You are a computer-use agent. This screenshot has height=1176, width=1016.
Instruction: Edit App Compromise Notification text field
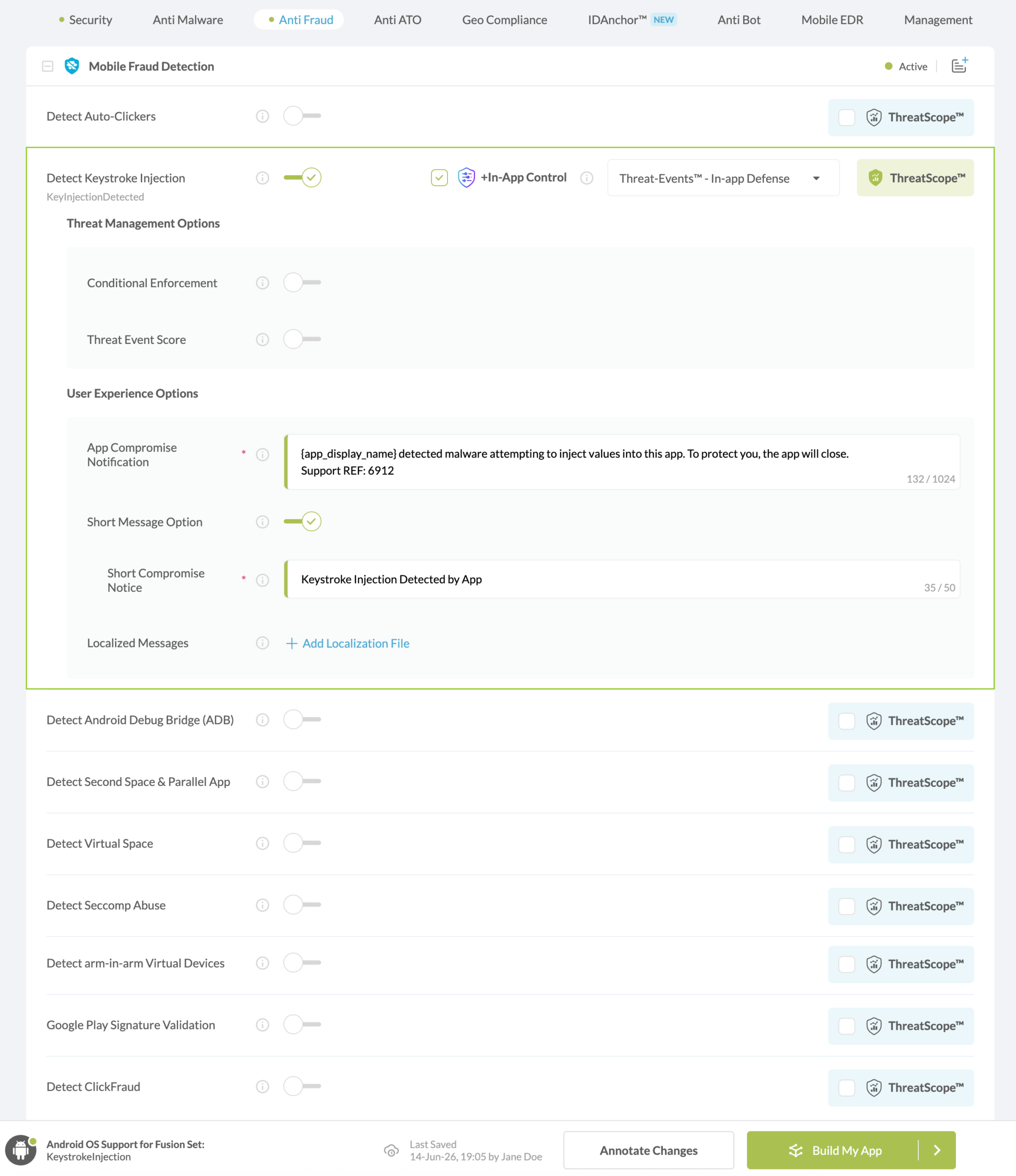point(622,462)
